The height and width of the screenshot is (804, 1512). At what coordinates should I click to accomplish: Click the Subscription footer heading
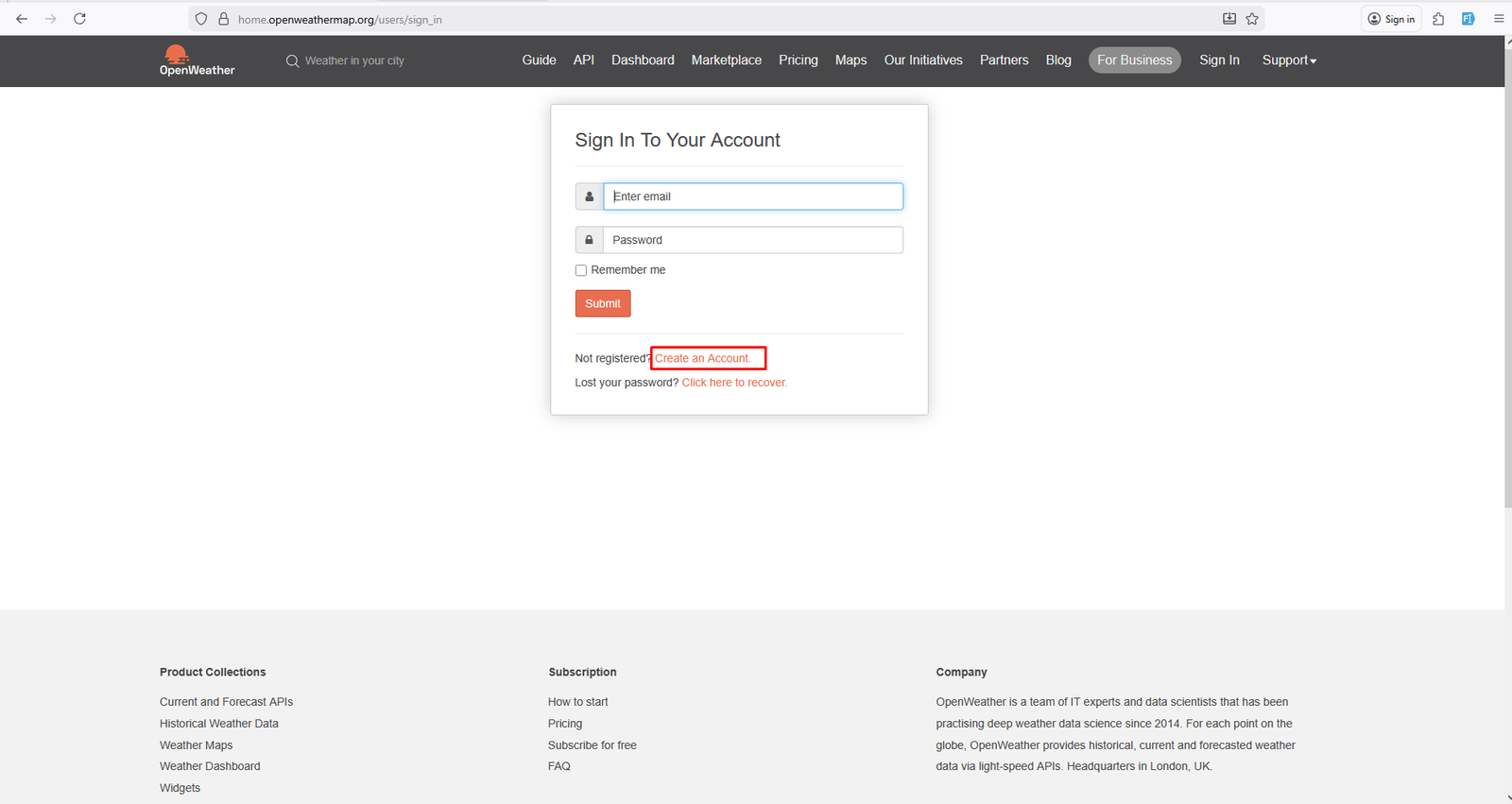coord(582,673)
